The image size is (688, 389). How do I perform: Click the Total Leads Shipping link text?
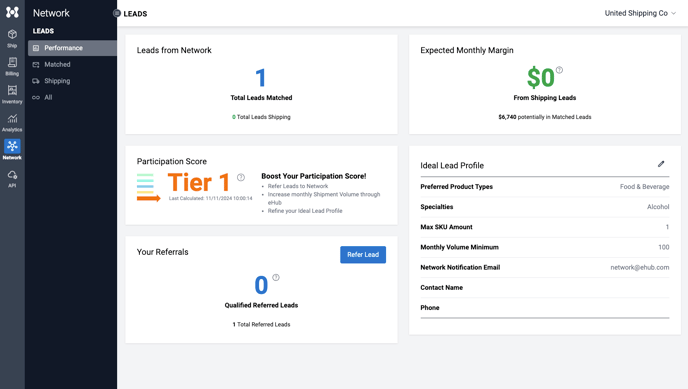click(262, 117)
